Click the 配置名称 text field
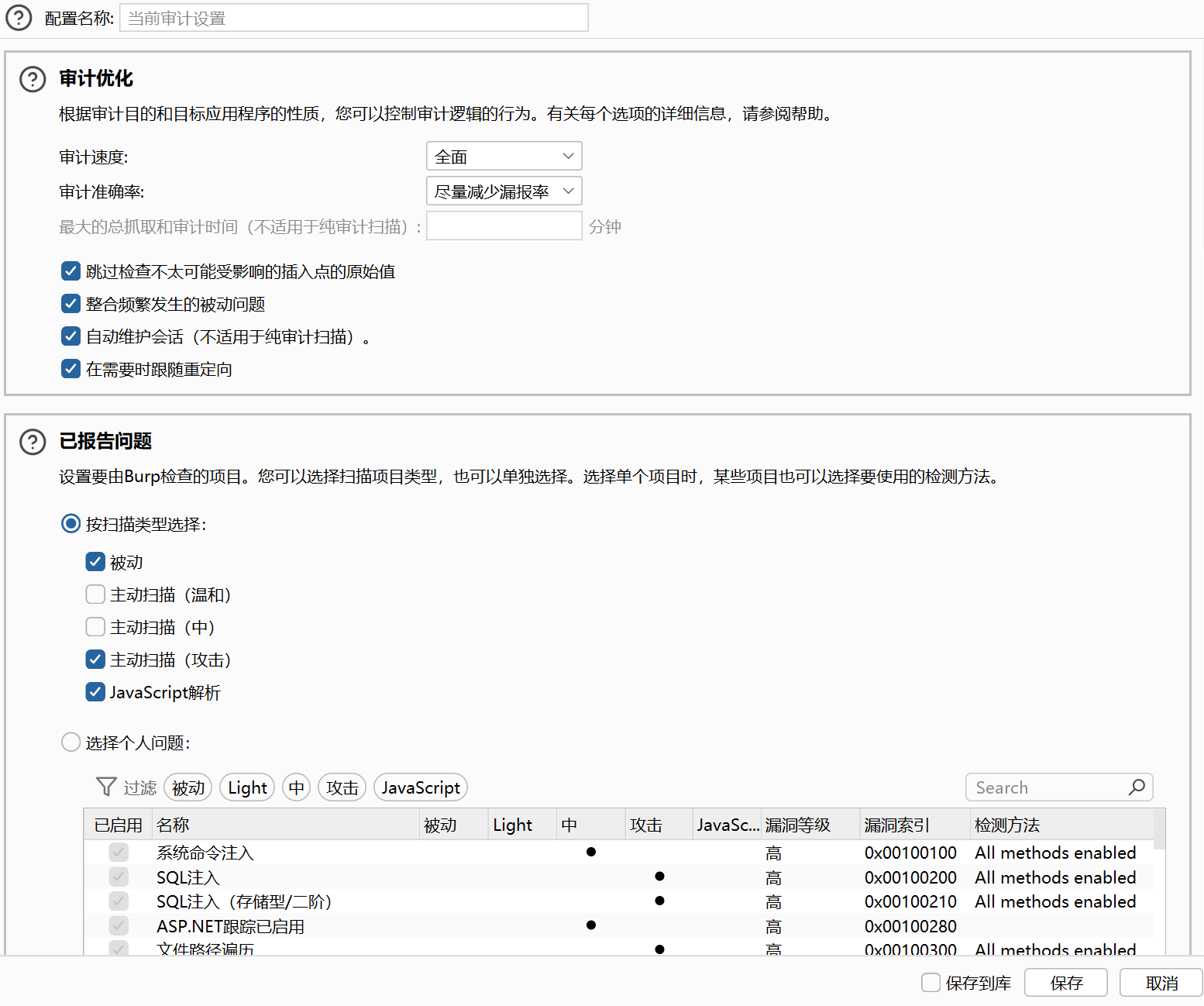Image resolution: width=1204 pixels, height=1006 pixels. (354, 18)
